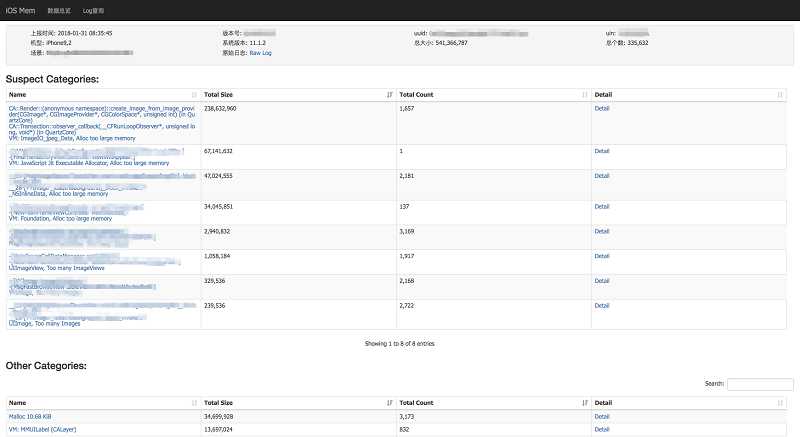Open the data overview navigation item
Image resolution: width=800 pixels, height=437 pixels.
coord(59,11)
